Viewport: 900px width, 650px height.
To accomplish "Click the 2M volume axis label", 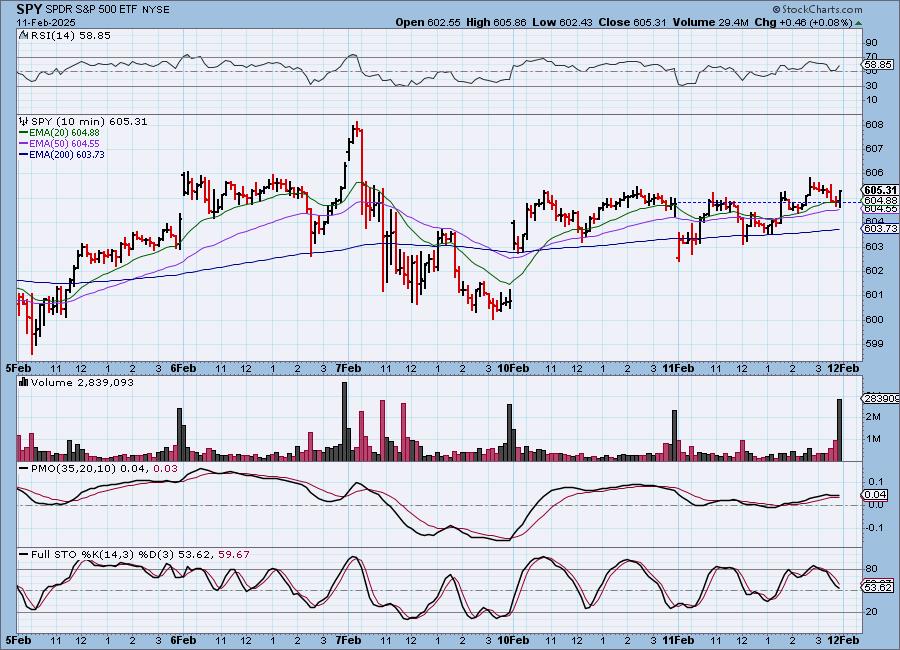I will (x=873, y=417).
